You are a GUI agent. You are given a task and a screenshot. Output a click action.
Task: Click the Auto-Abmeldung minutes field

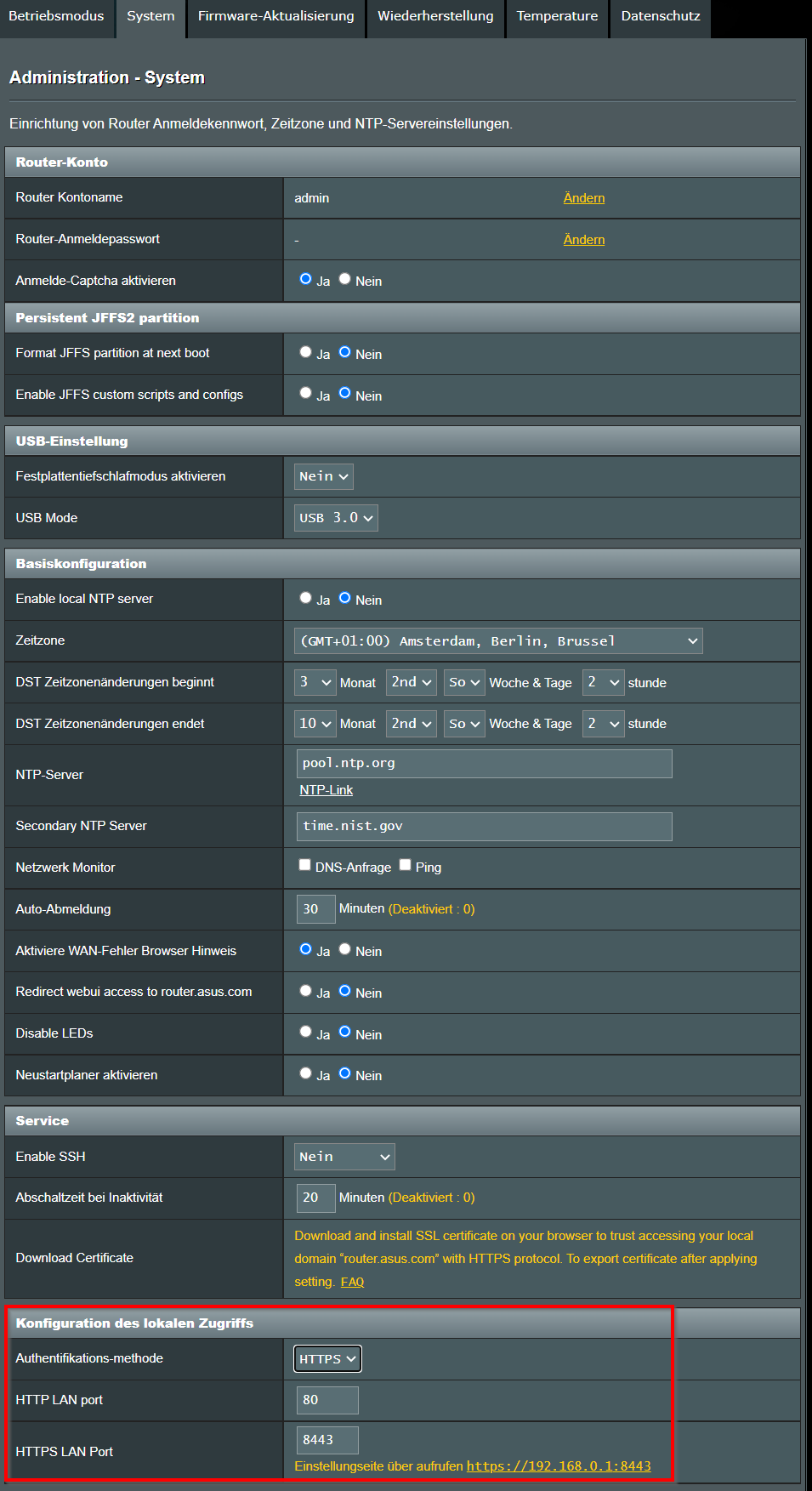pyautogui.click(x=315, y=909)
